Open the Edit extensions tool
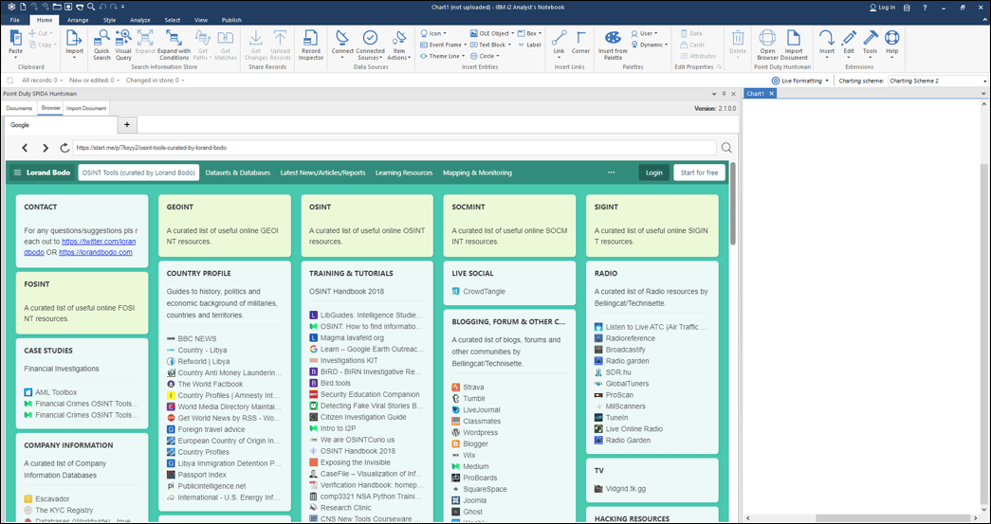Screen dimensions: 991x524 point(849,42)
